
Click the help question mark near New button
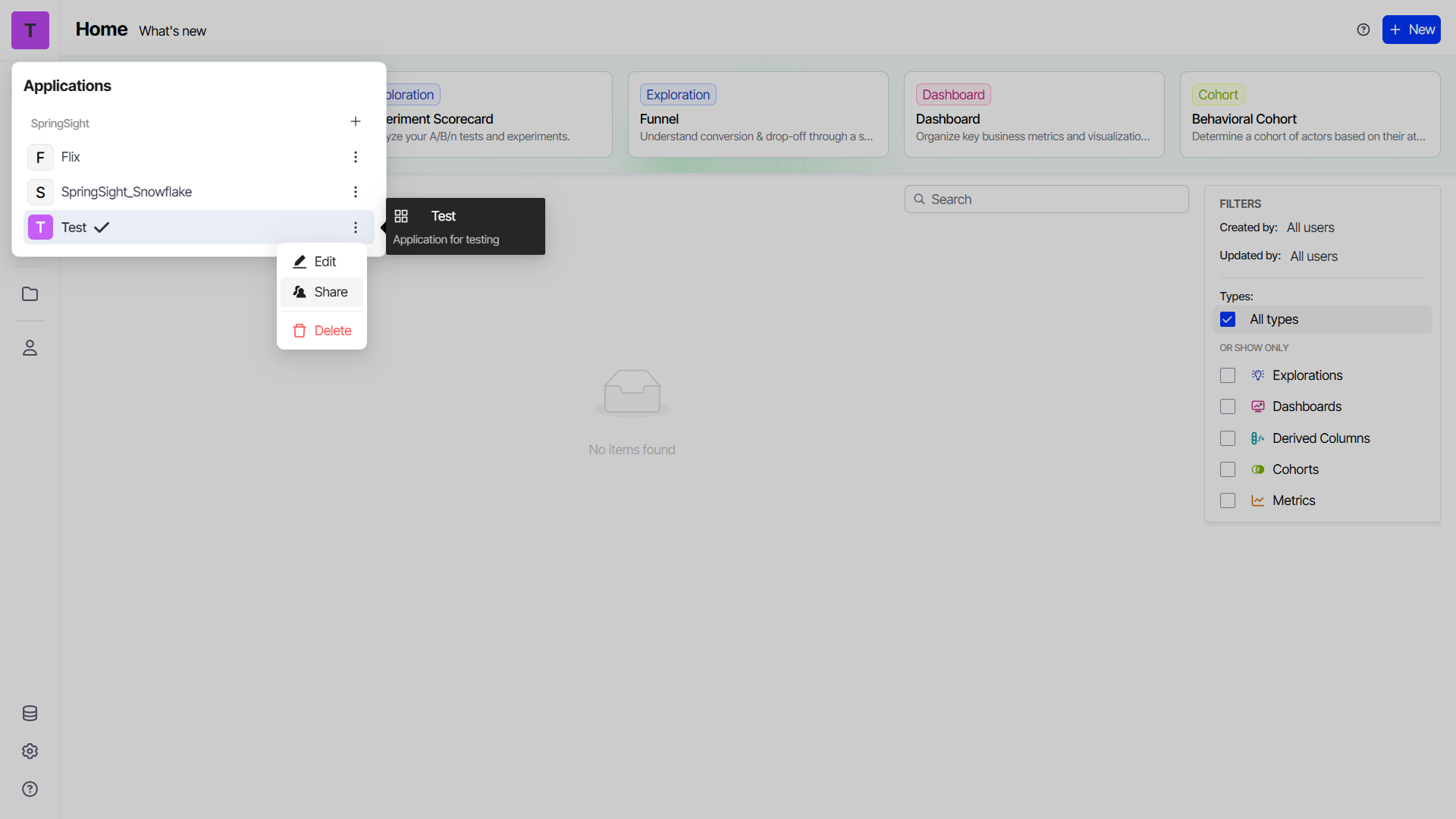[1363, 30]
